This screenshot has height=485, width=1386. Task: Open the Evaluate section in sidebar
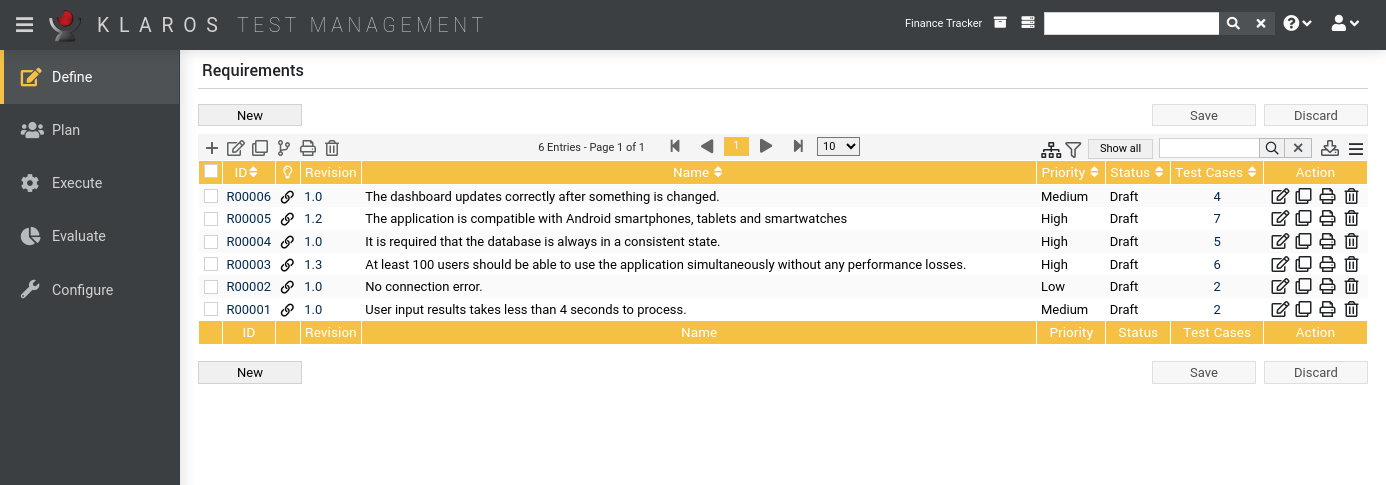point(78,236)
